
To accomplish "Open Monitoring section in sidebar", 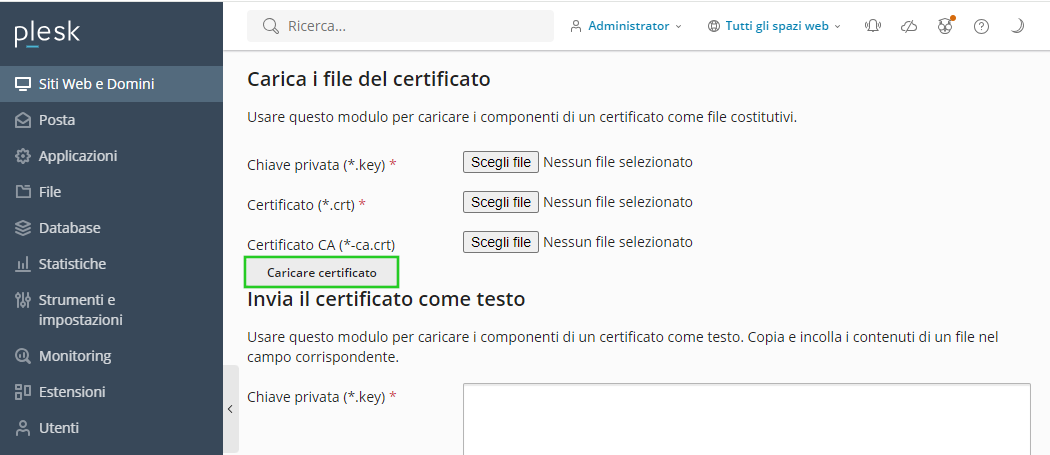I will tap(111, 356).
